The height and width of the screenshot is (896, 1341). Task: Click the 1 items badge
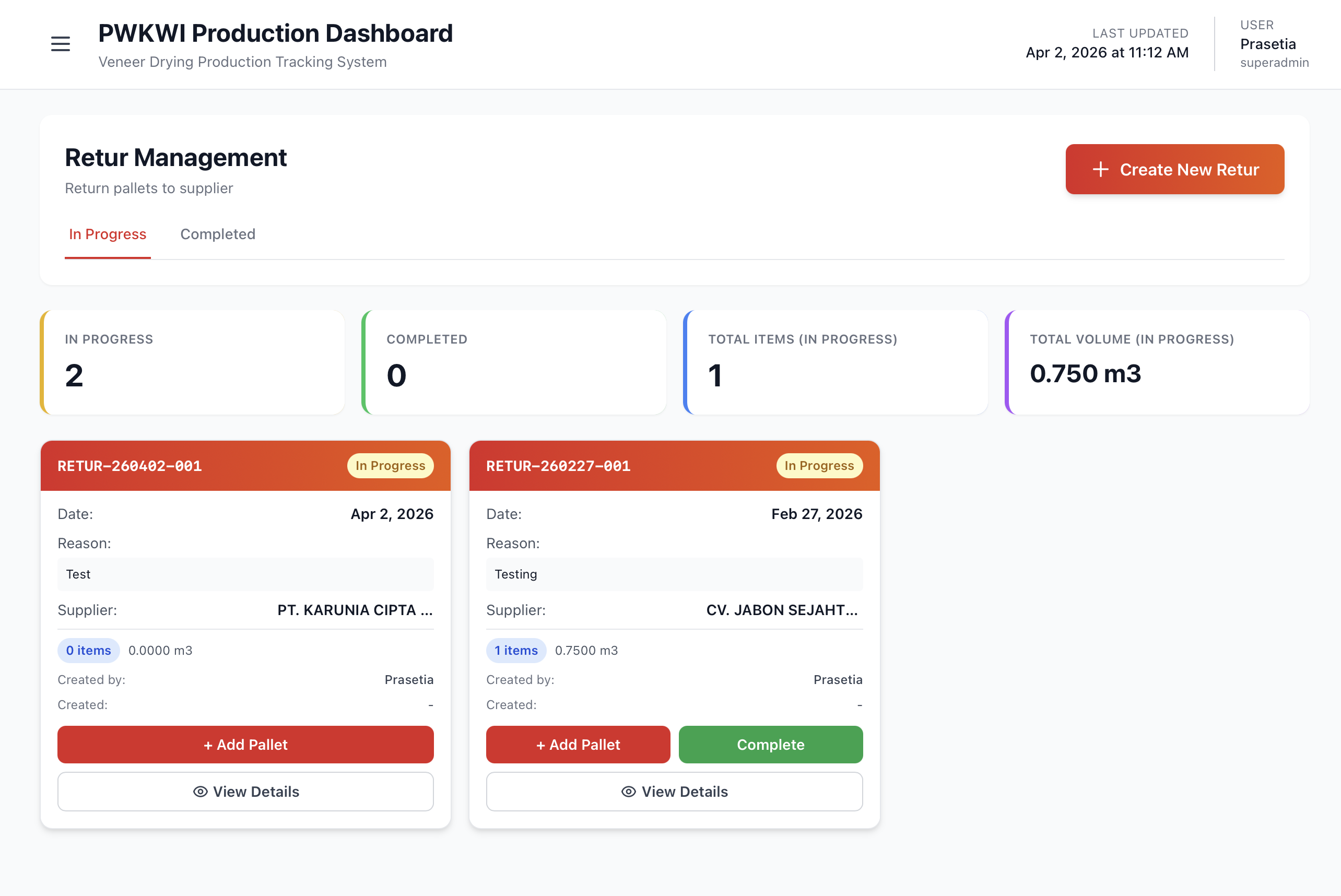[x=516, y=650]
